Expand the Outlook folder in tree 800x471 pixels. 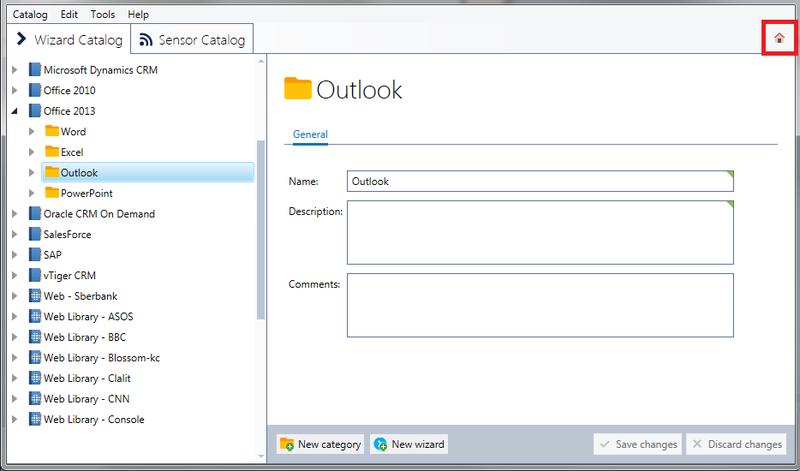(32, 172)
